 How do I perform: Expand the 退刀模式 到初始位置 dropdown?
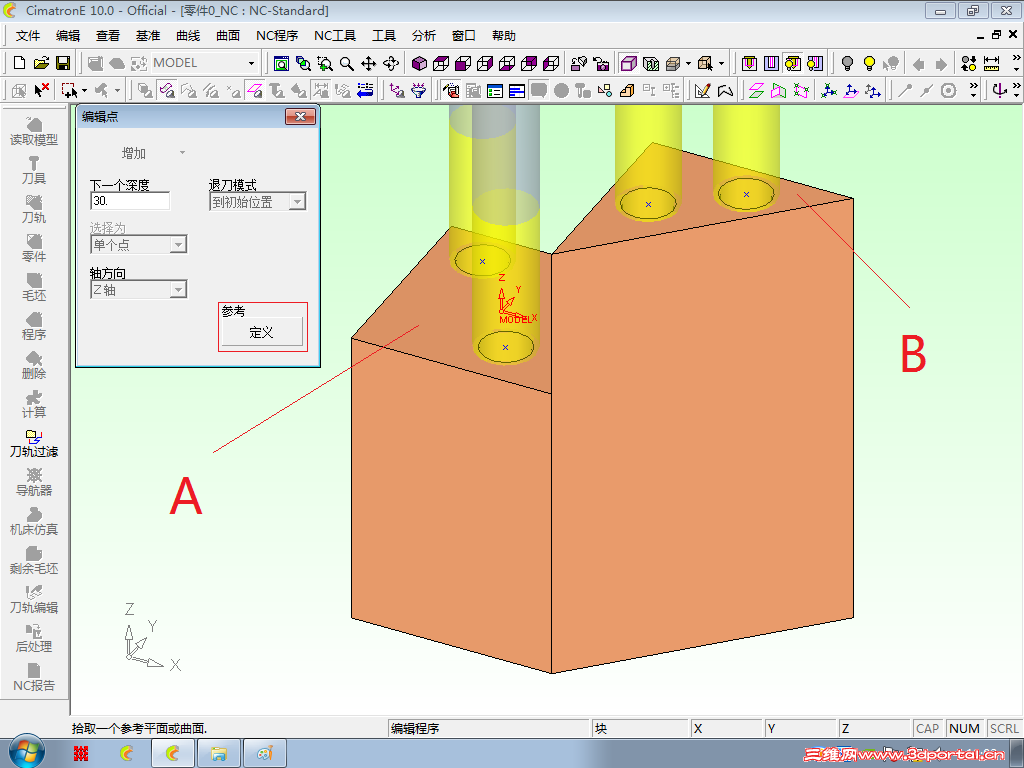297,202
